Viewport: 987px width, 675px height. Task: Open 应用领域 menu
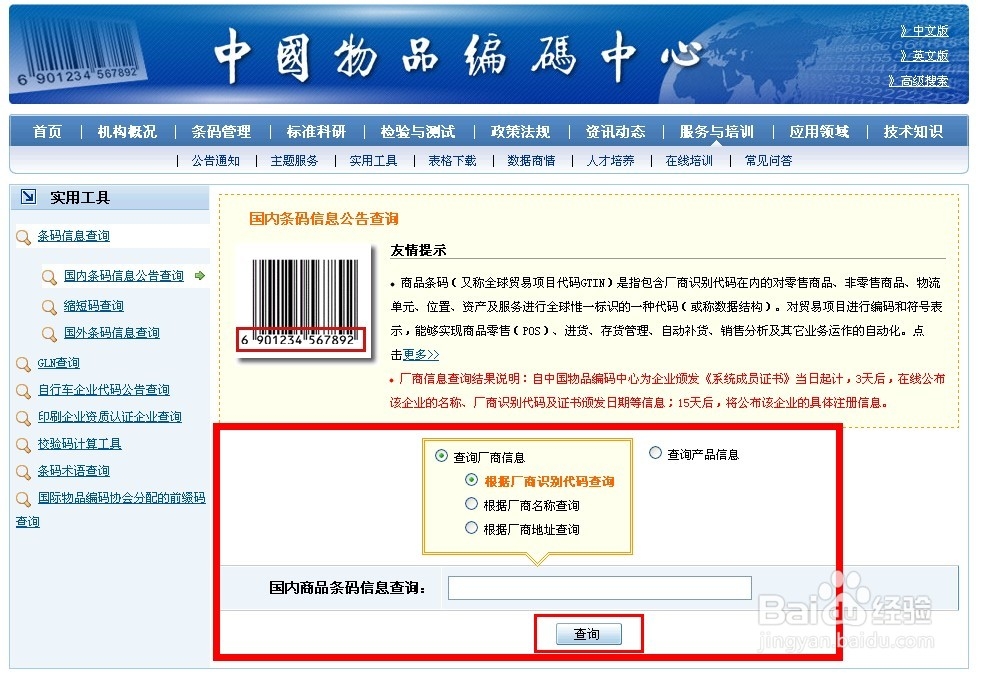820,132
